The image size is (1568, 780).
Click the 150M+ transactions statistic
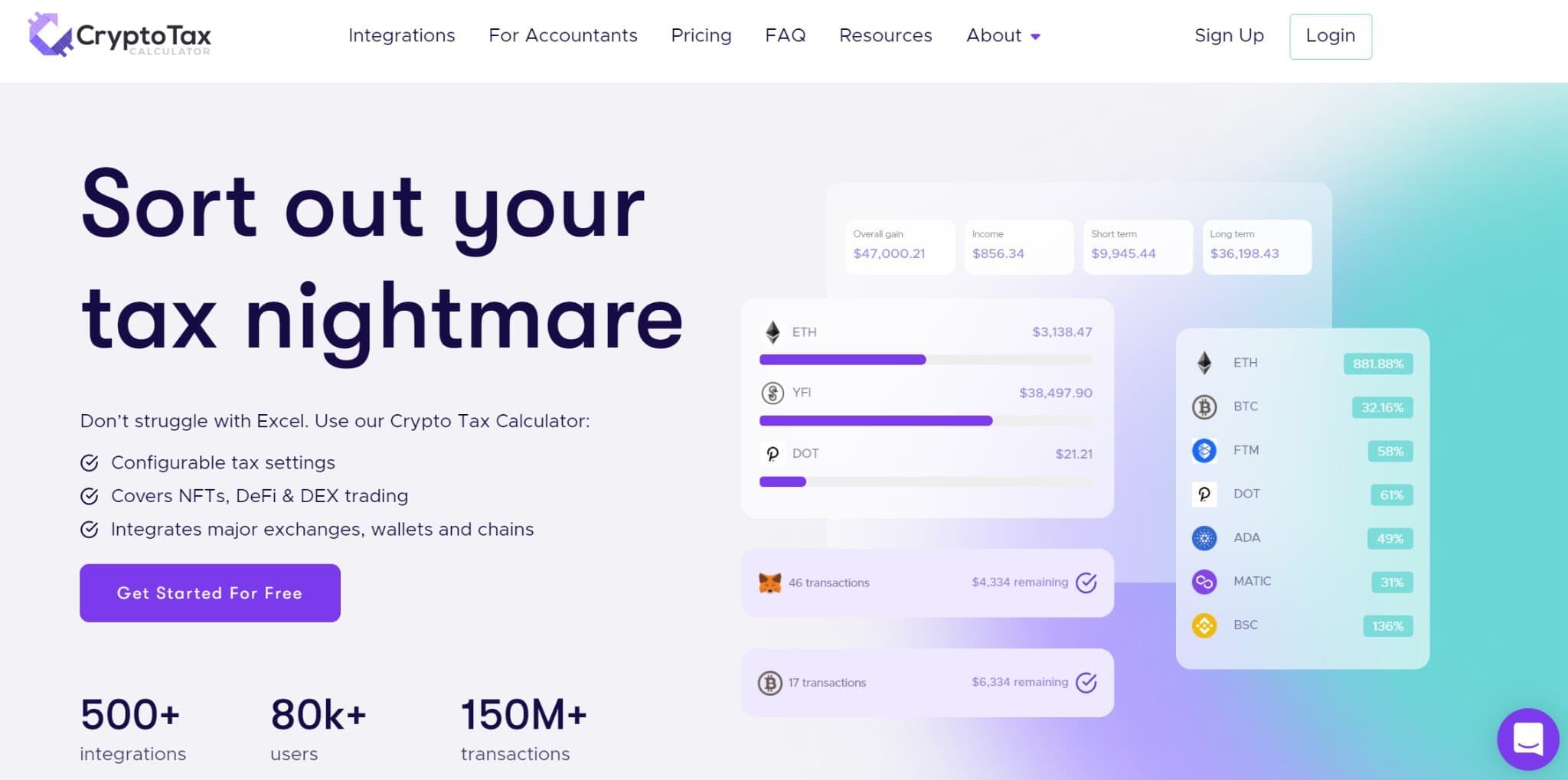pos(524,729)
